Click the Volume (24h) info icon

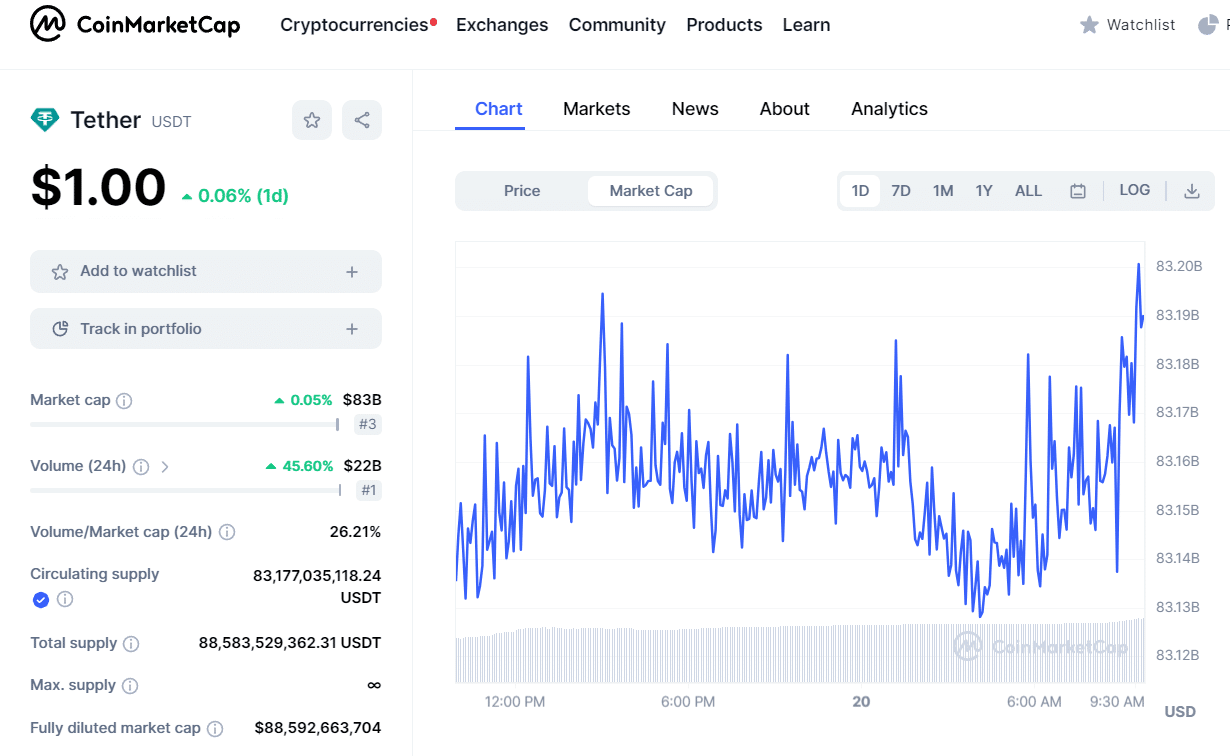[x=141, y=467]
